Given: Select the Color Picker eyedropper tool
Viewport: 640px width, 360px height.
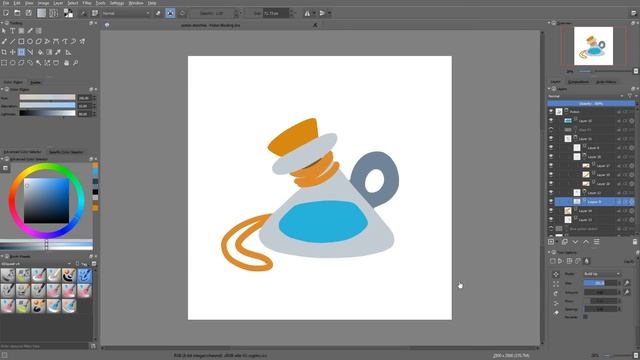Looking at the screenshot, I should pyautogui.click(x=58, y=52).
